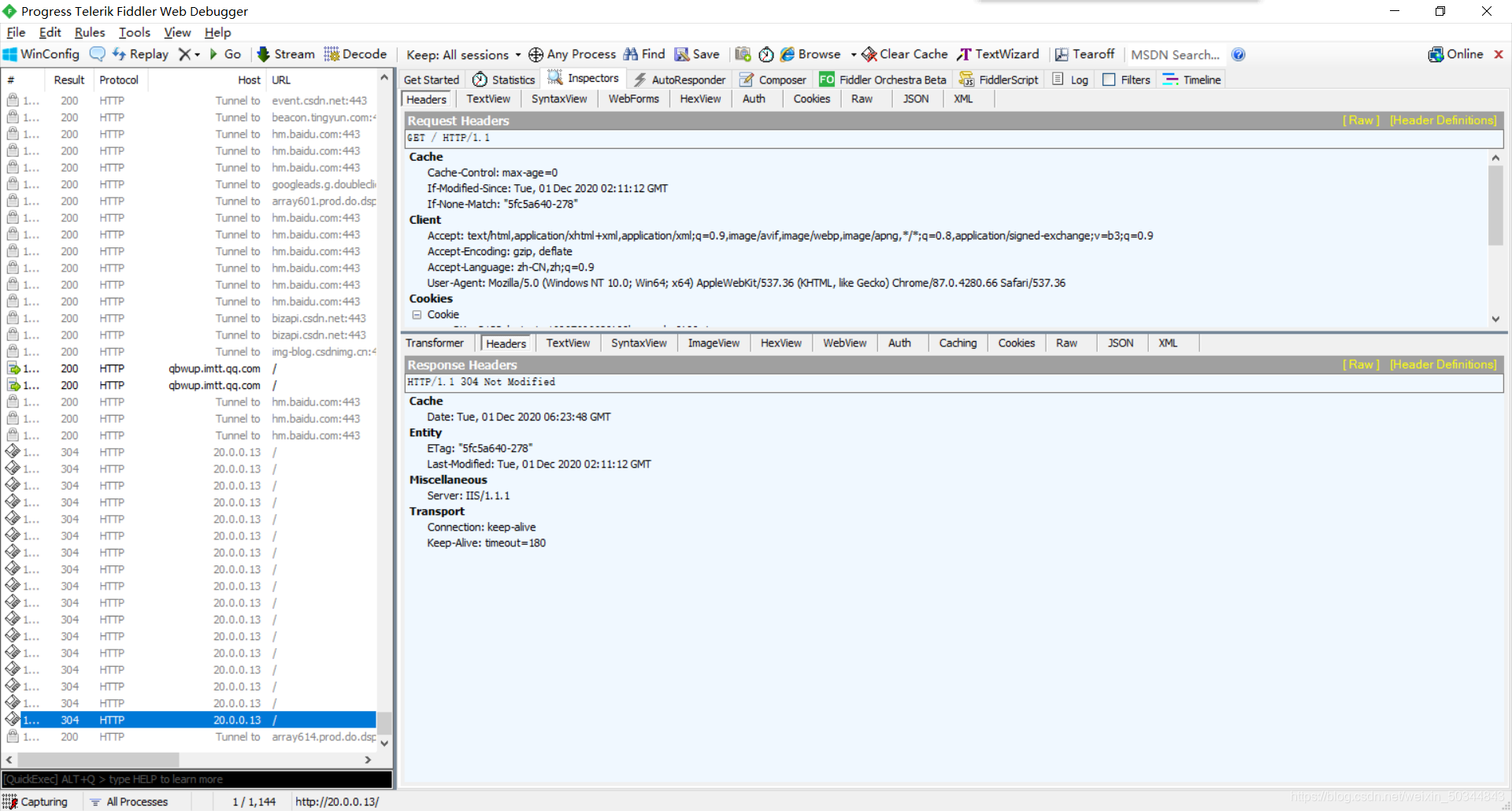This screenshot has width=1512, height=811.
Task: Clear Cache via toolbar
Action: pos(905,54)
